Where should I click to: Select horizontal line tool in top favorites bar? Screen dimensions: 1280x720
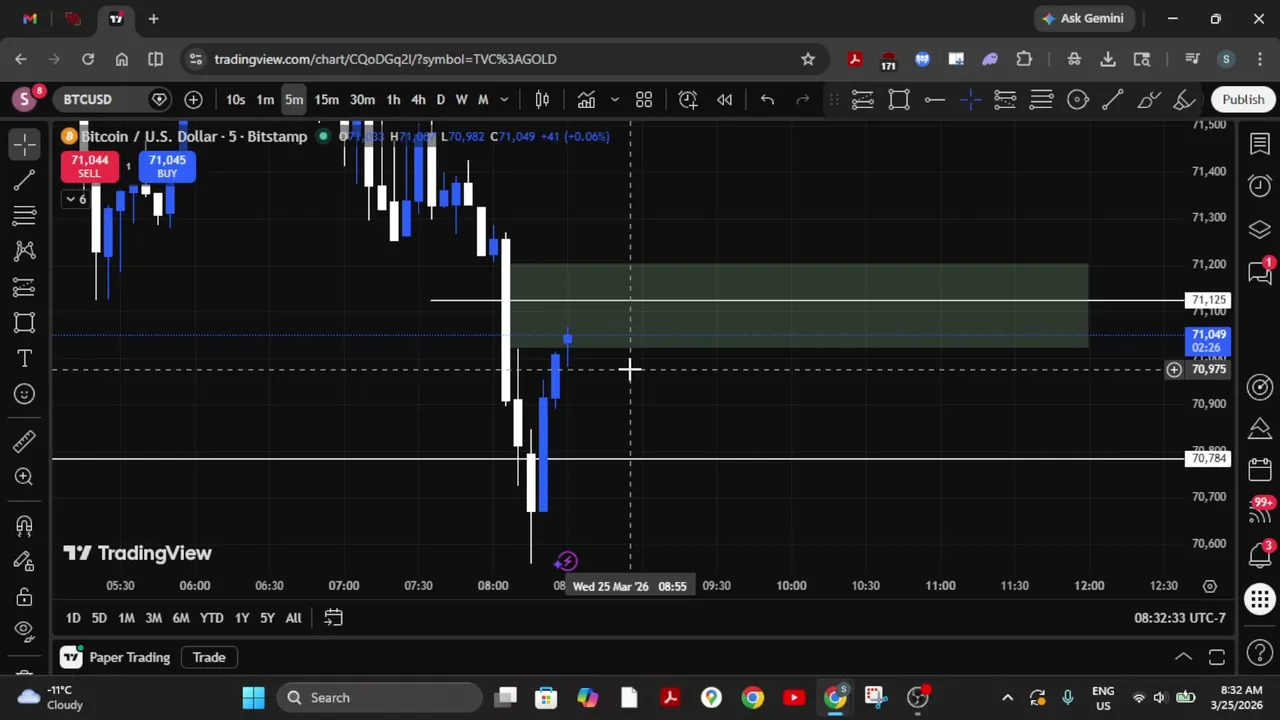(935, 99)
